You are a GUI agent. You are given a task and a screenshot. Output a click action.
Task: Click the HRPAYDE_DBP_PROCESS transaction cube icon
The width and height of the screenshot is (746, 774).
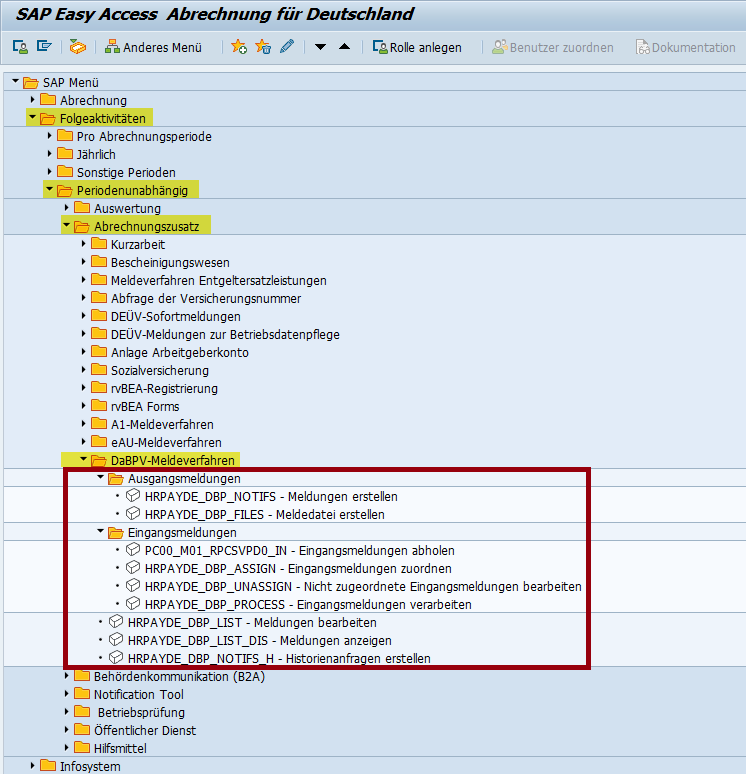[x=133, y=603]
